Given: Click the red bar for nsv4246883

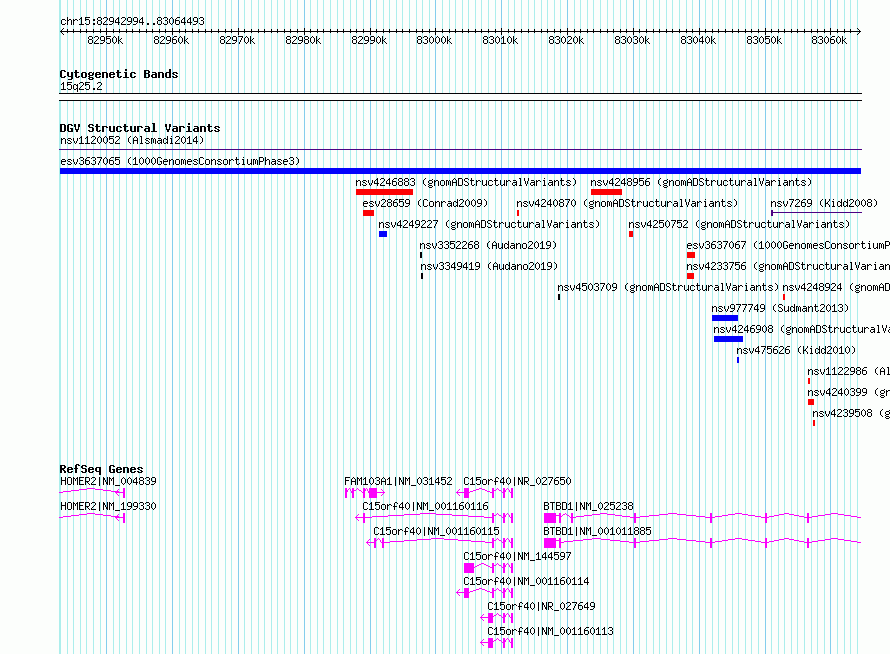Looking at the screenshot, I should pyautogui.click(x=384, y=192).
